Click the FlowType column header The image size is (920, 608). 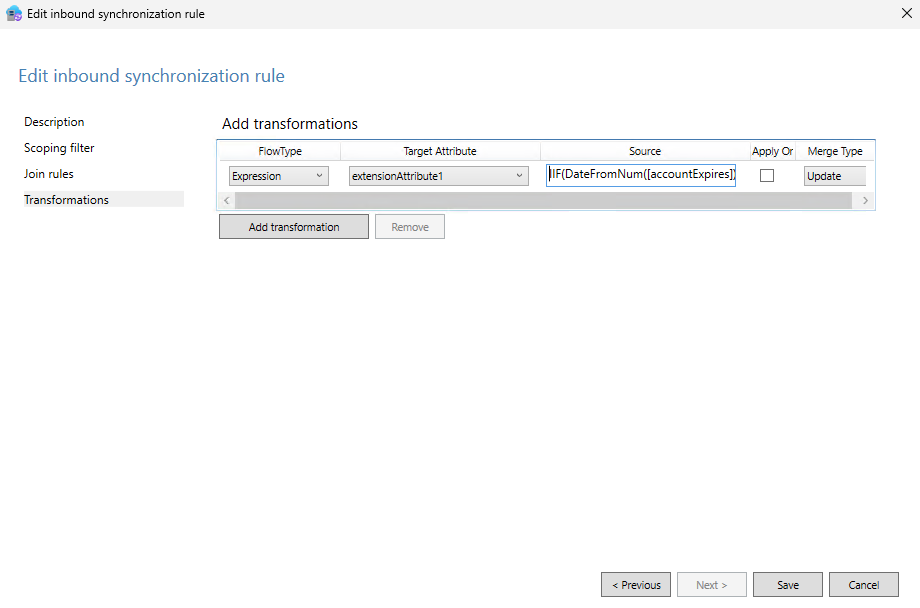point(278,151)
